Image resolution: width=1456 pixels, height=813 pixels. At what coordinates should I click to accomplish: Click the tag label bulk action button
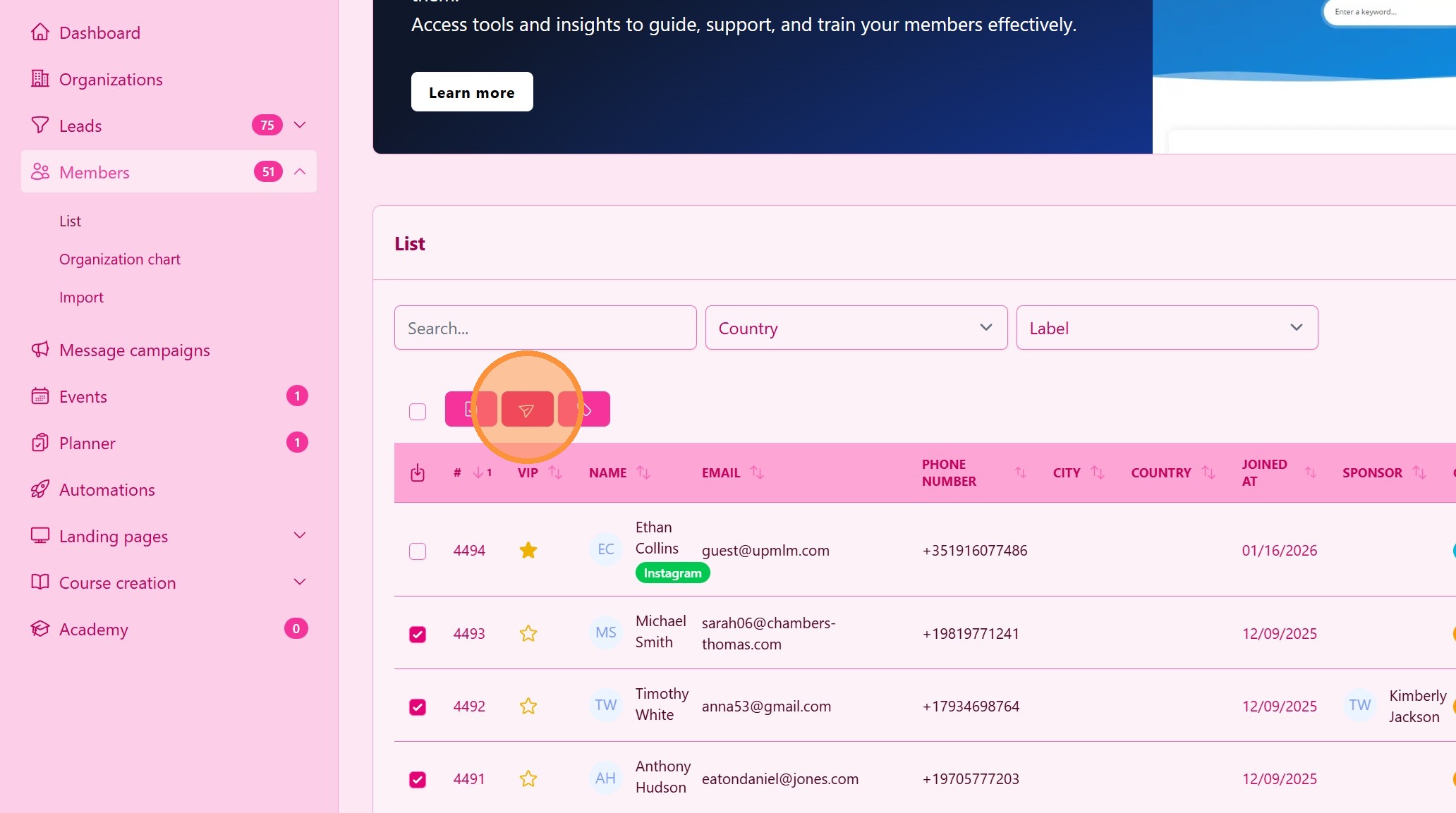pos(584,410)
